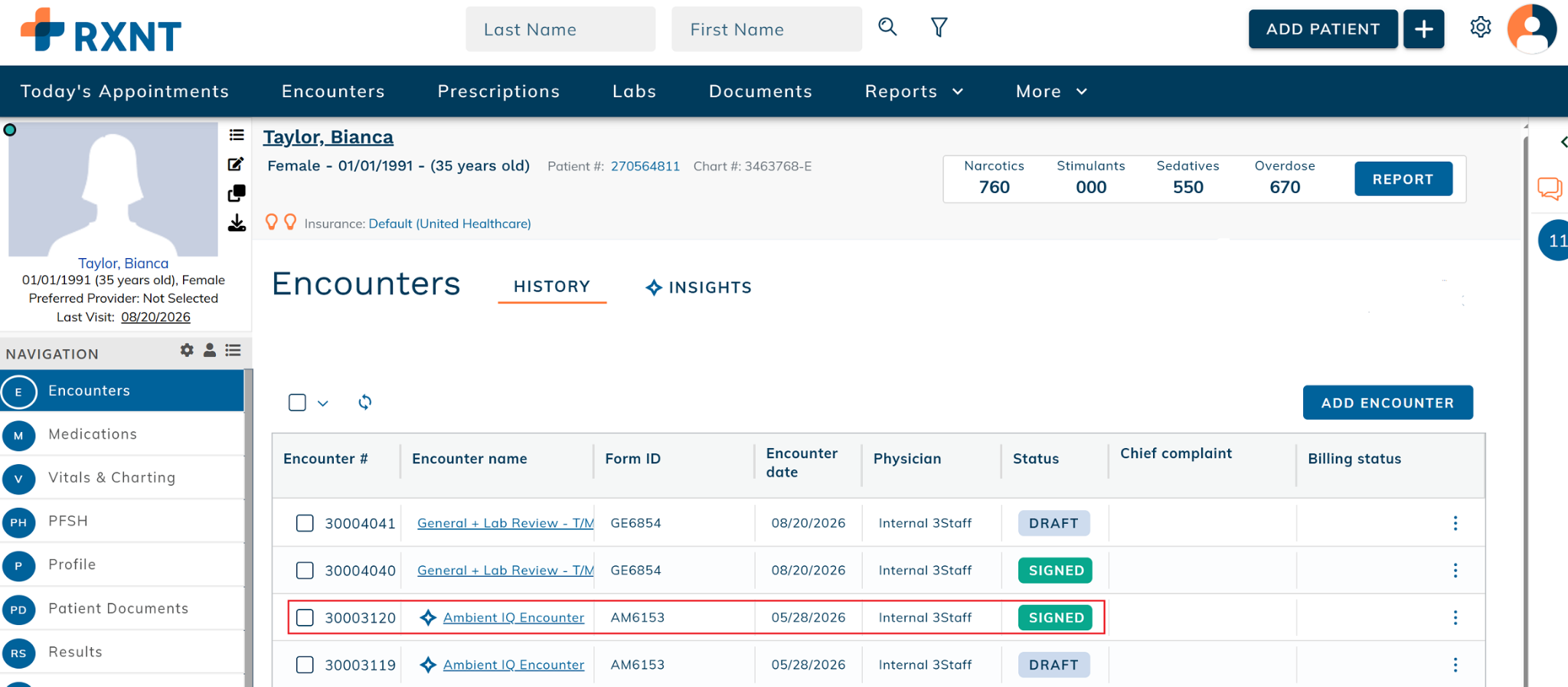Open the Ambient IQ Encounter 30003120 link
This screenshot has width=1568, height=687.
coord(513,617)
